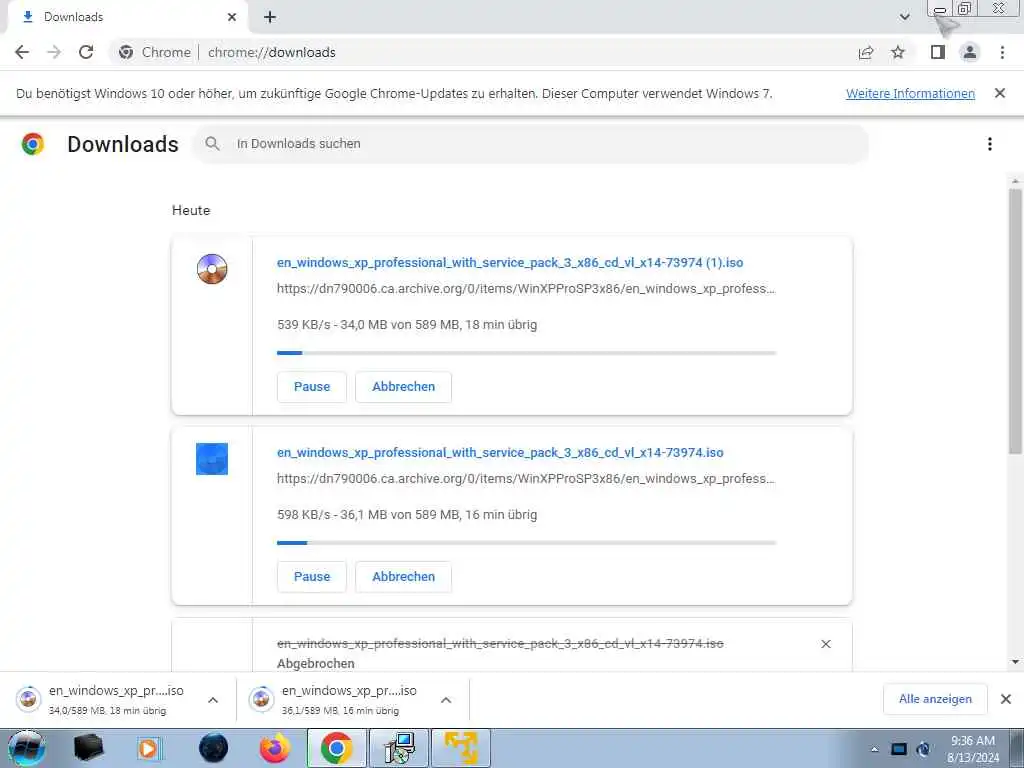Open the Weitere Informationen link
The image size is (1024, 768).
tap(910, 93)
